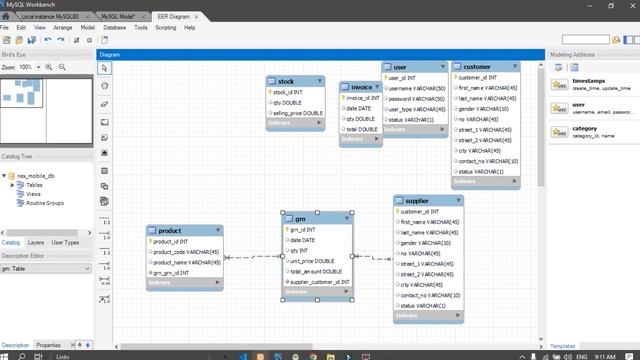Click the Catalog Tree horizontal scrollbar
640x360 pixels.
coord(42,233)
